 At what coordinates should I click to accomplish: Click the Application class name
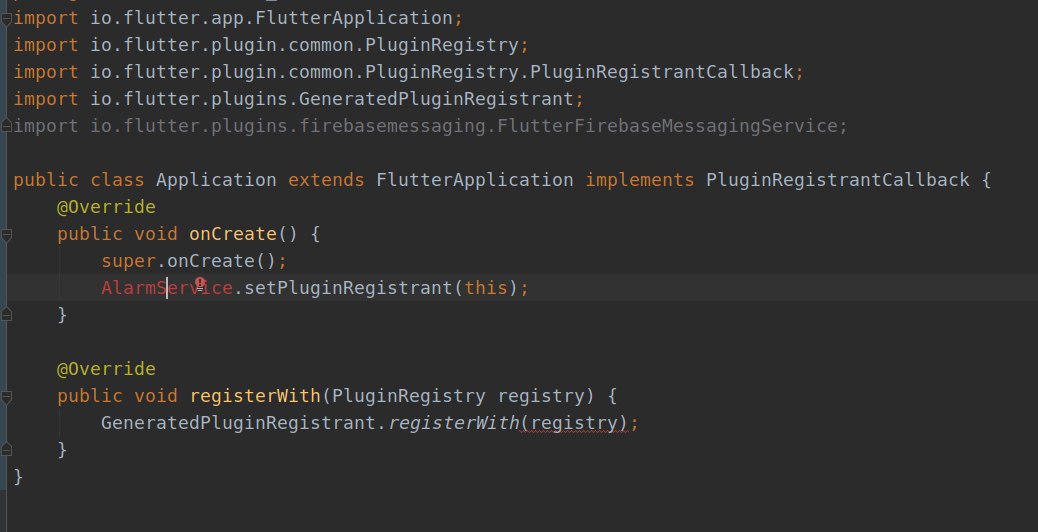[216, 180]
